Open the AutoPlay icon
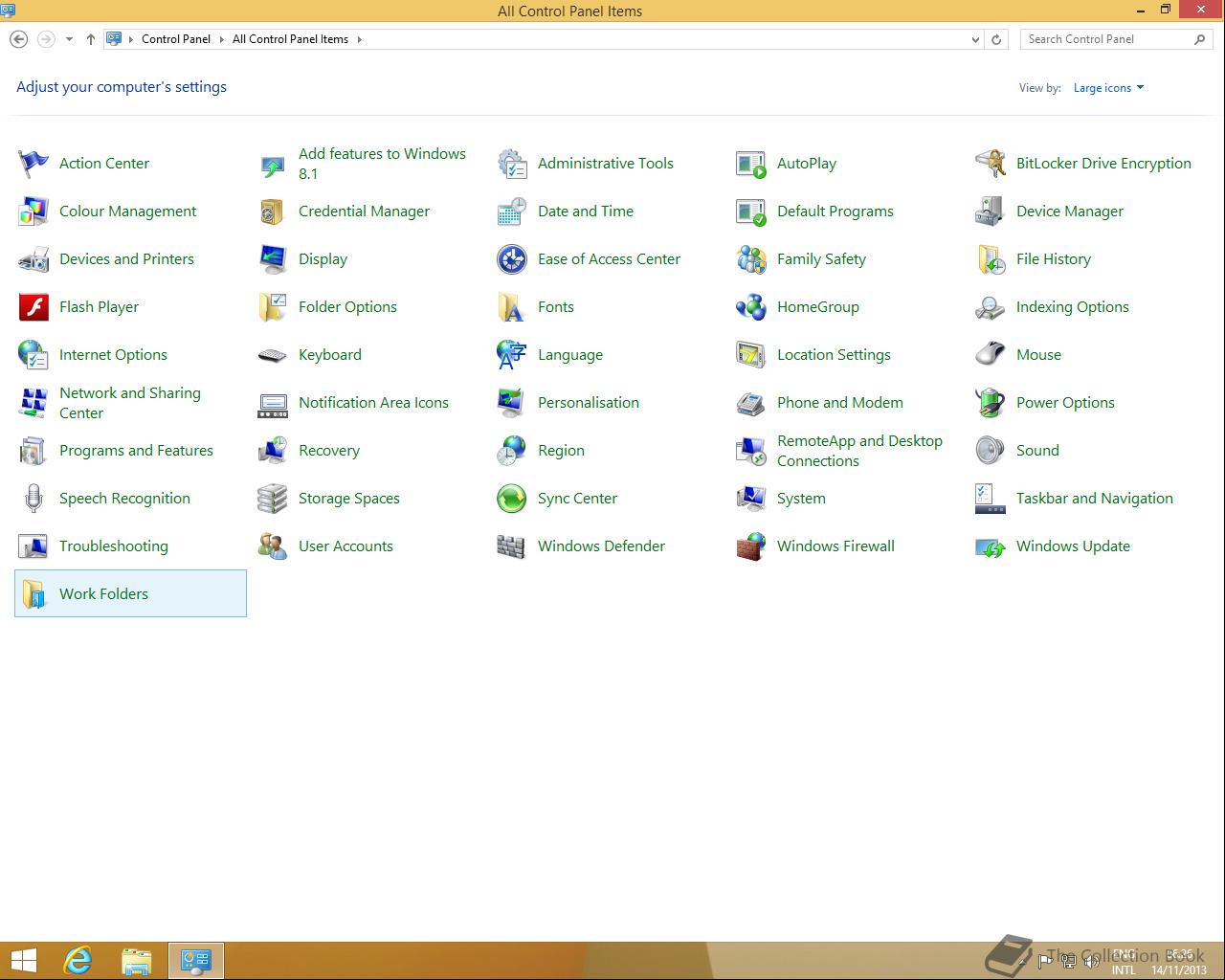Image resolution: width=1225 pixels, height=980 pixels. 751,164
